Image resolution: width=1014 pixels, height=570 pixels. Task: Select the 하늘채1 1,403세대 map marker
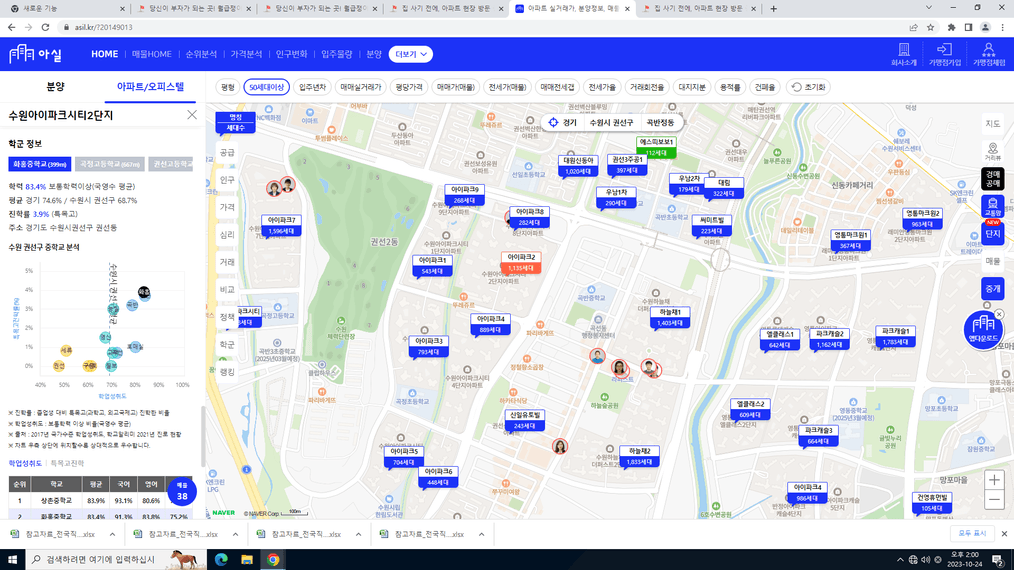click(669, 317)
